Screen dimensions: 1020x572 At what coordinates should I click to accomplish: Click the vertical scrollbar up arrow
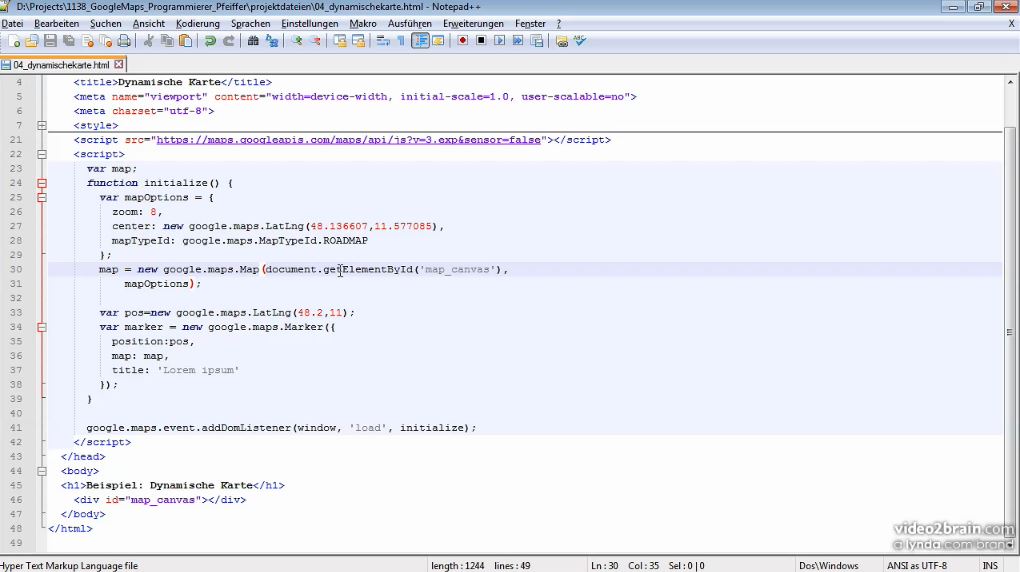(1010, 82)
